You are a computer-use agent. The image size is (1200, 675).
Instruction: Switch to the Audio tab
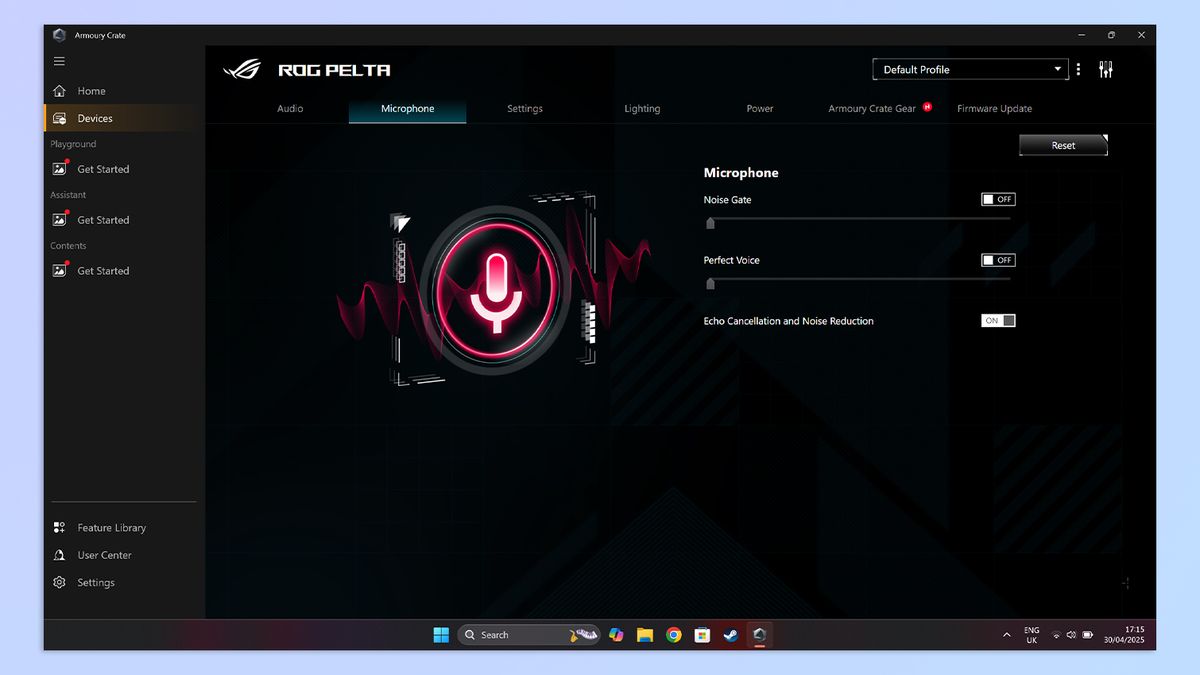290,108
